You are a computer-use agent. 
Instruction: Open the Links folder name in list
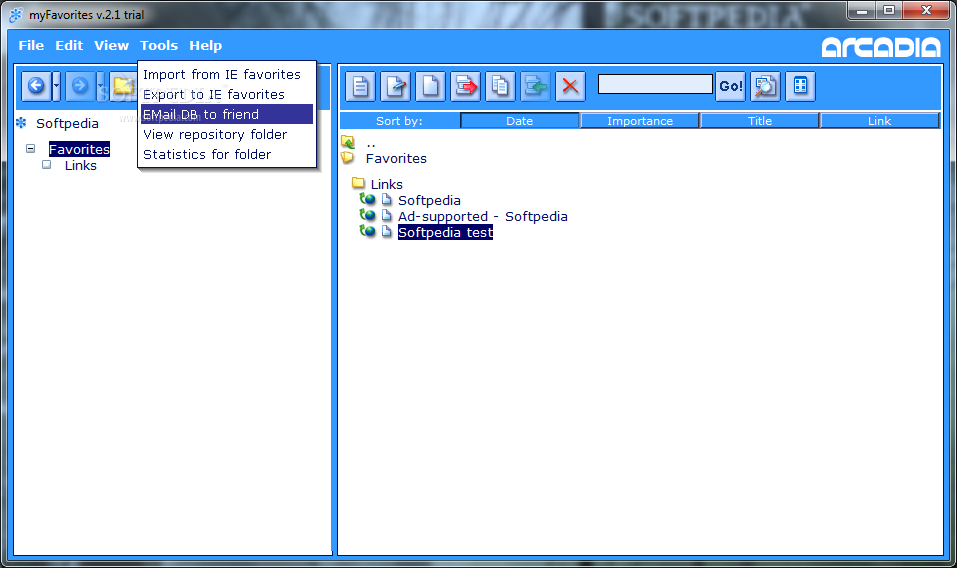pyautogui.click(x=387, y=184)
